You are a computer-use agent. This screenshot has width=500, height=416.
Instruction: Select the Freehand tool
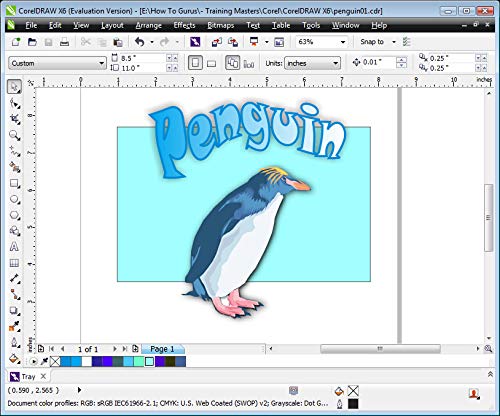[14, 151]
